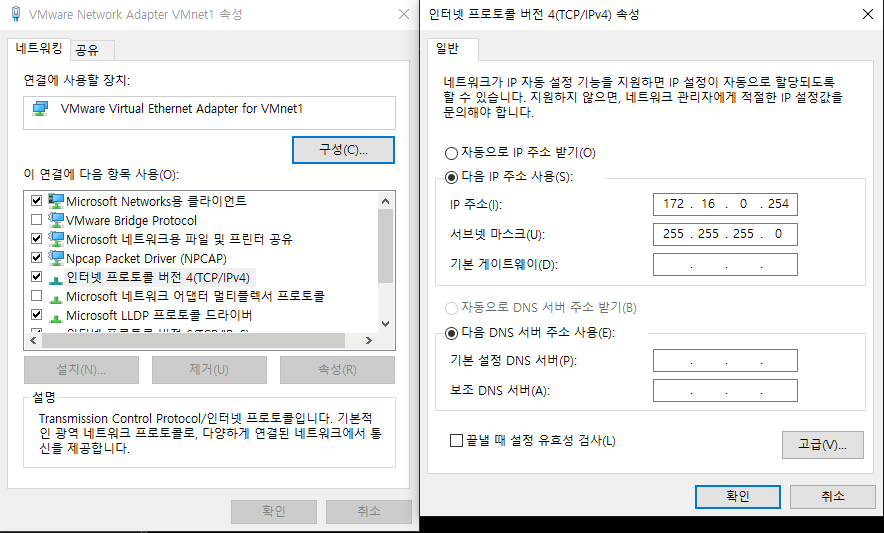Screen dimensions: 884x533
Task: Click the list scroll up arrow
Action: pyautogui.click(x=386, y=201)
